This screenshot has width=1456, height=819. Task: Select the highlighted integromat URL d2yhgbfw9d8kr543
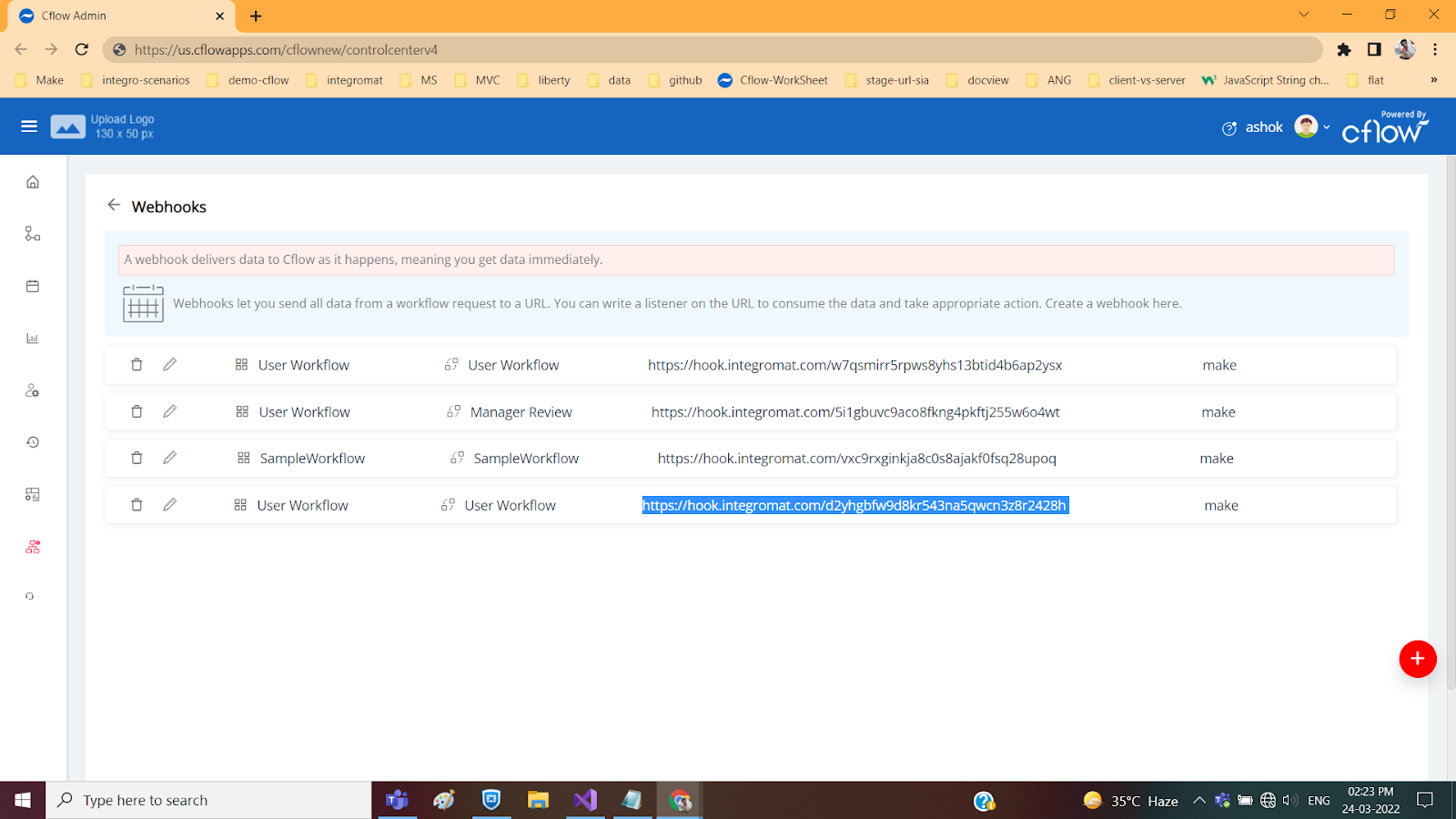854,505
